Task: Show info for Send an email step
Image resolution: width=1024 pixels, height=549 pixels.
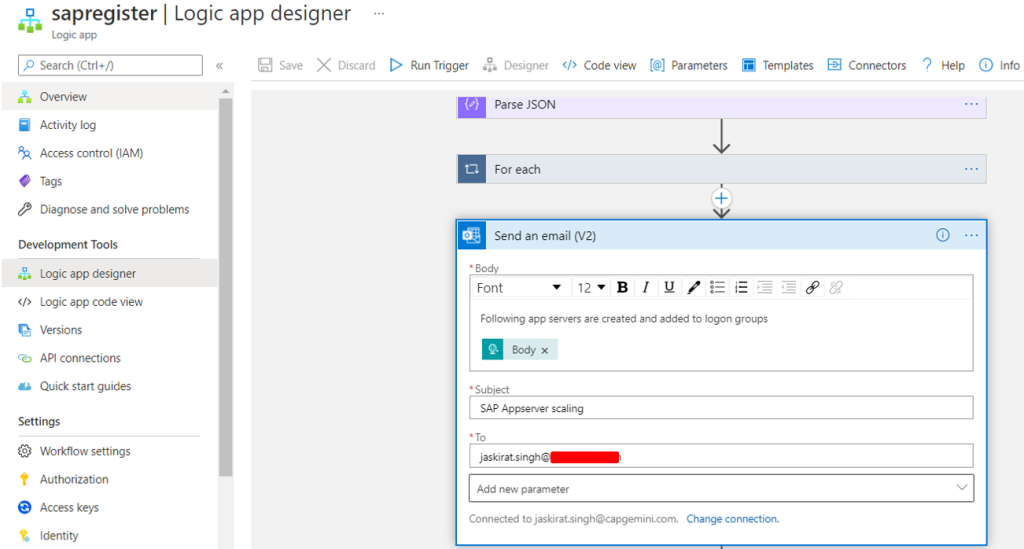Action: (x=942, y=235)
